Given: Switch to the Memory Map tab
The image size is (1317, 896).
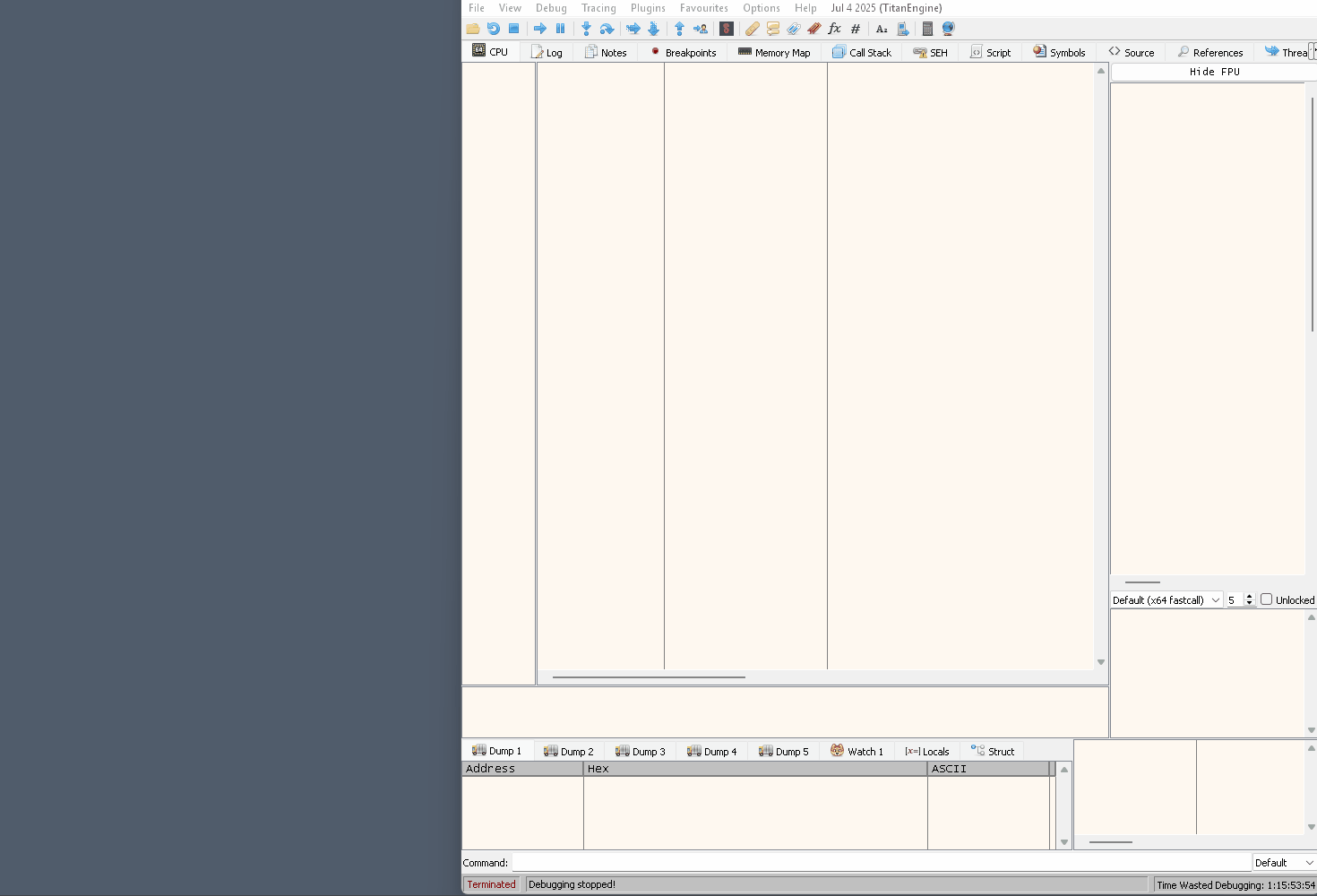Looking at the screenshot, I should 774,53.
